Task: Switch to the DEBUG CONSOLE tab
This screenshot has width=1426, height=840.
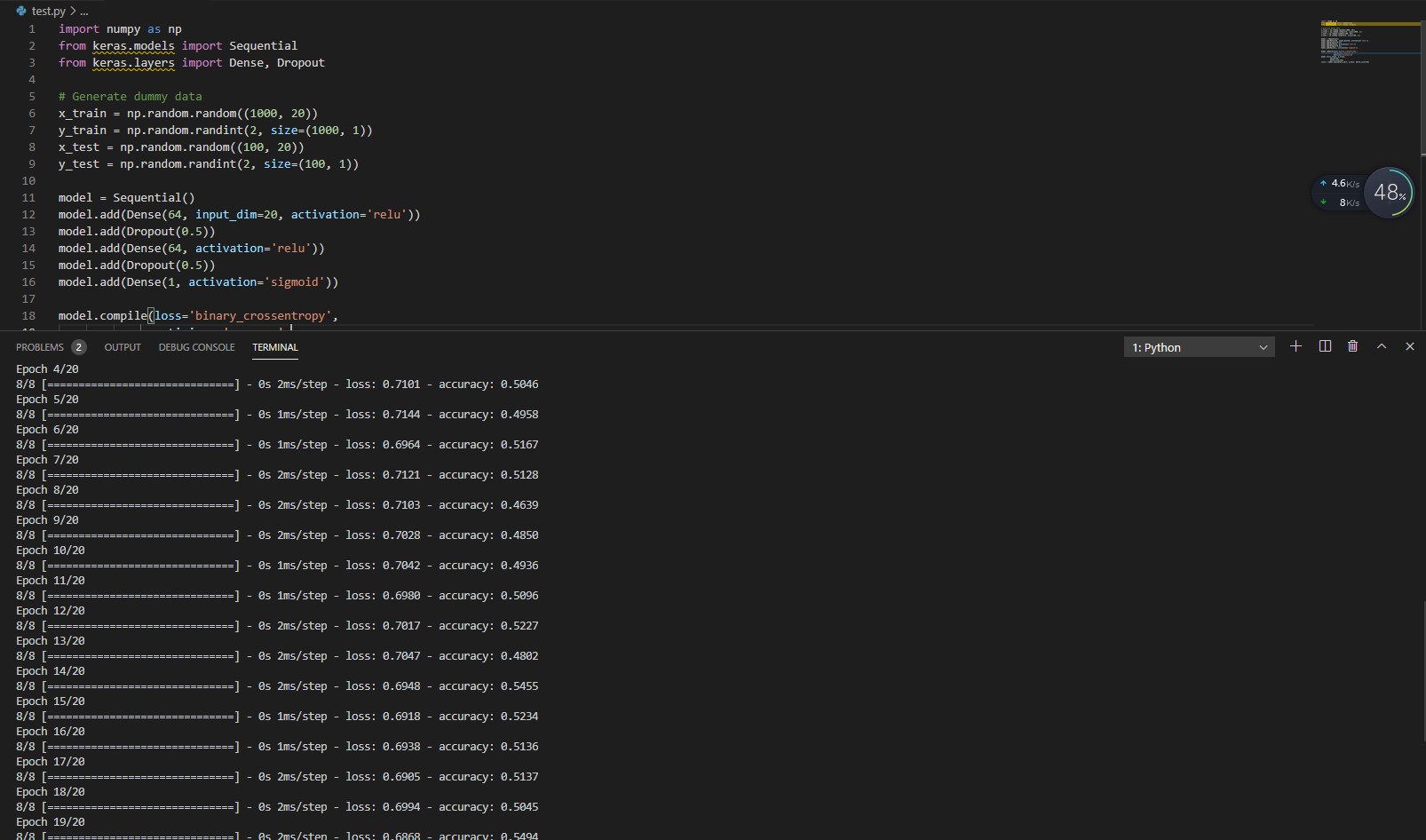Action: (x=197, y=347)
